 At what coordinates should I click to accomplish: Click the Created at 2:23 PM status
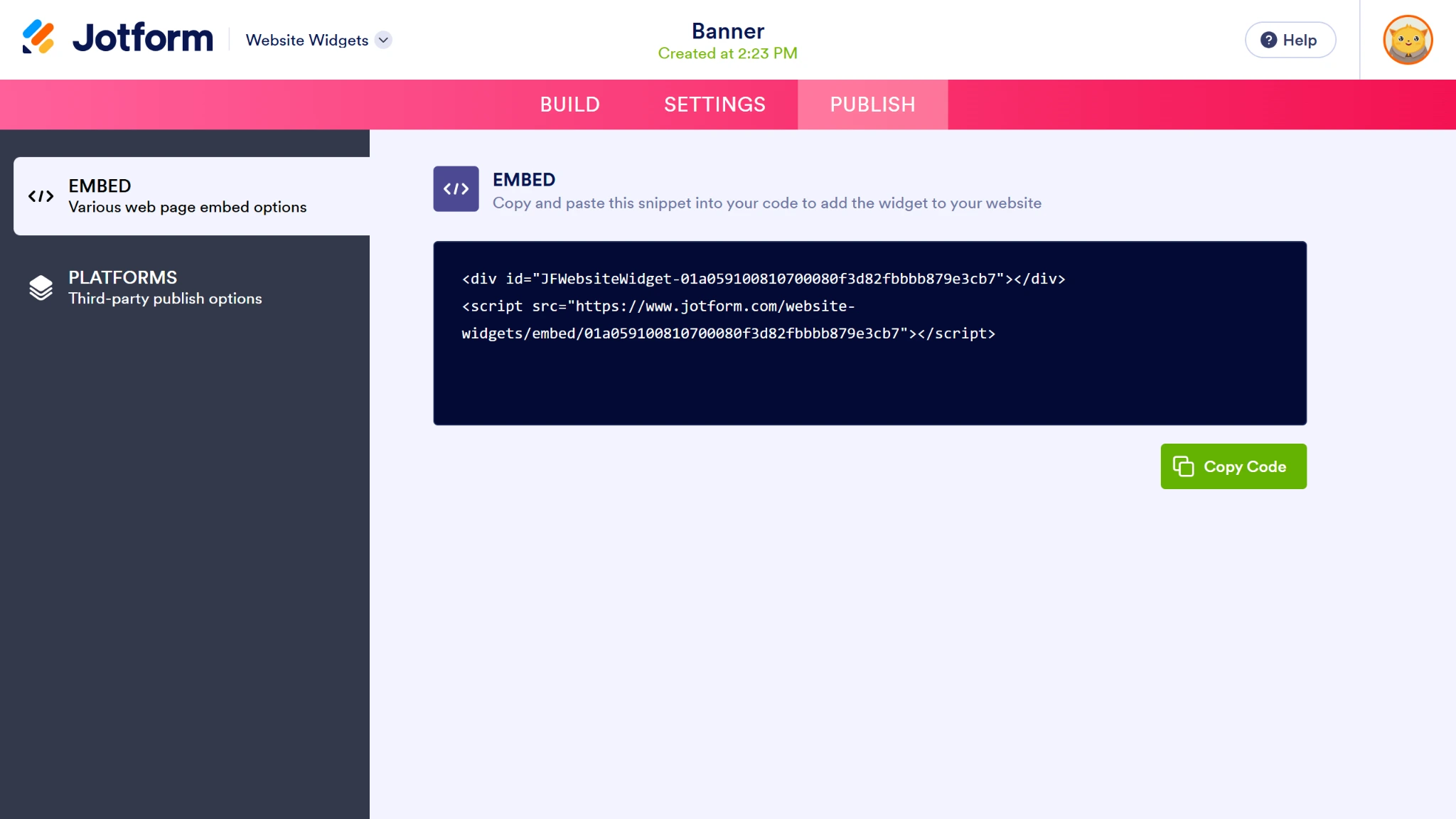point(728,53)
